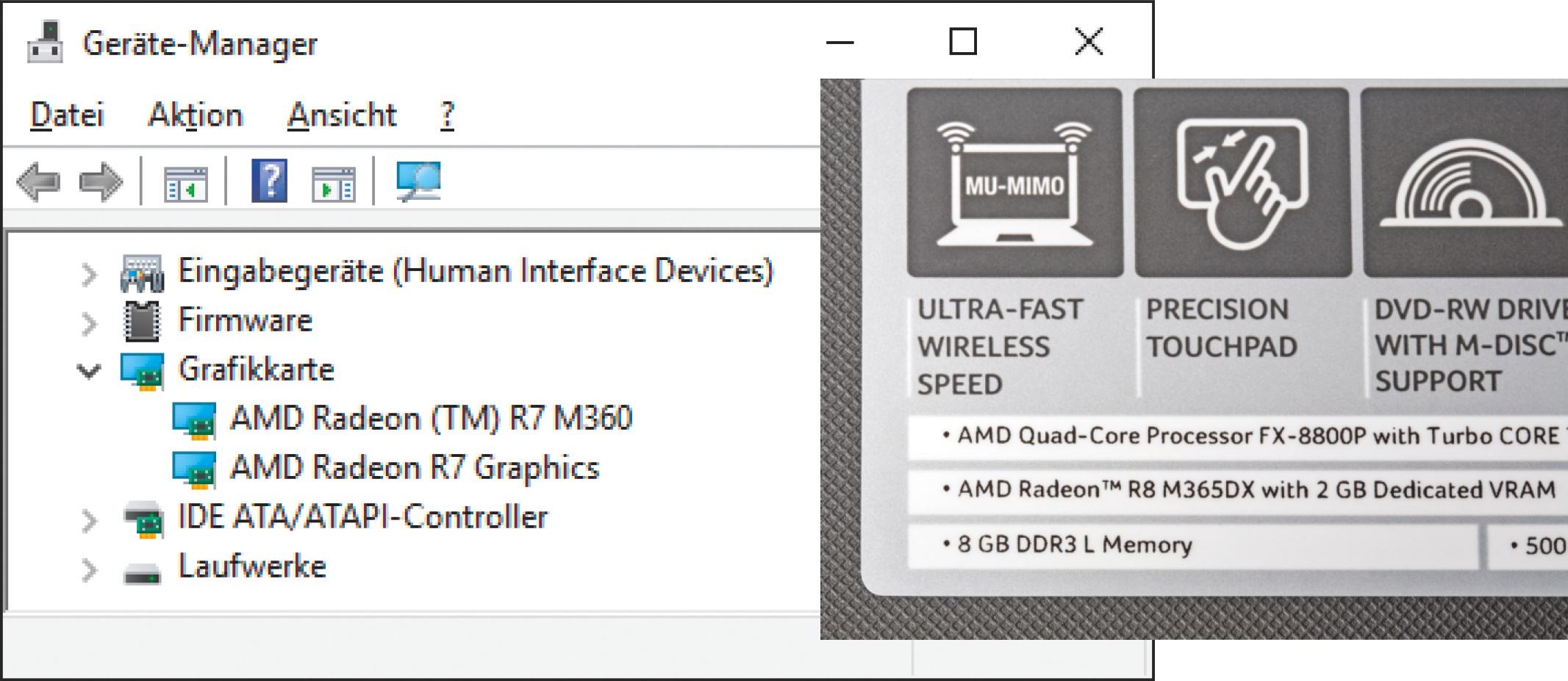
Task: Open the blue question mark help icon
Action: point(269,181)
